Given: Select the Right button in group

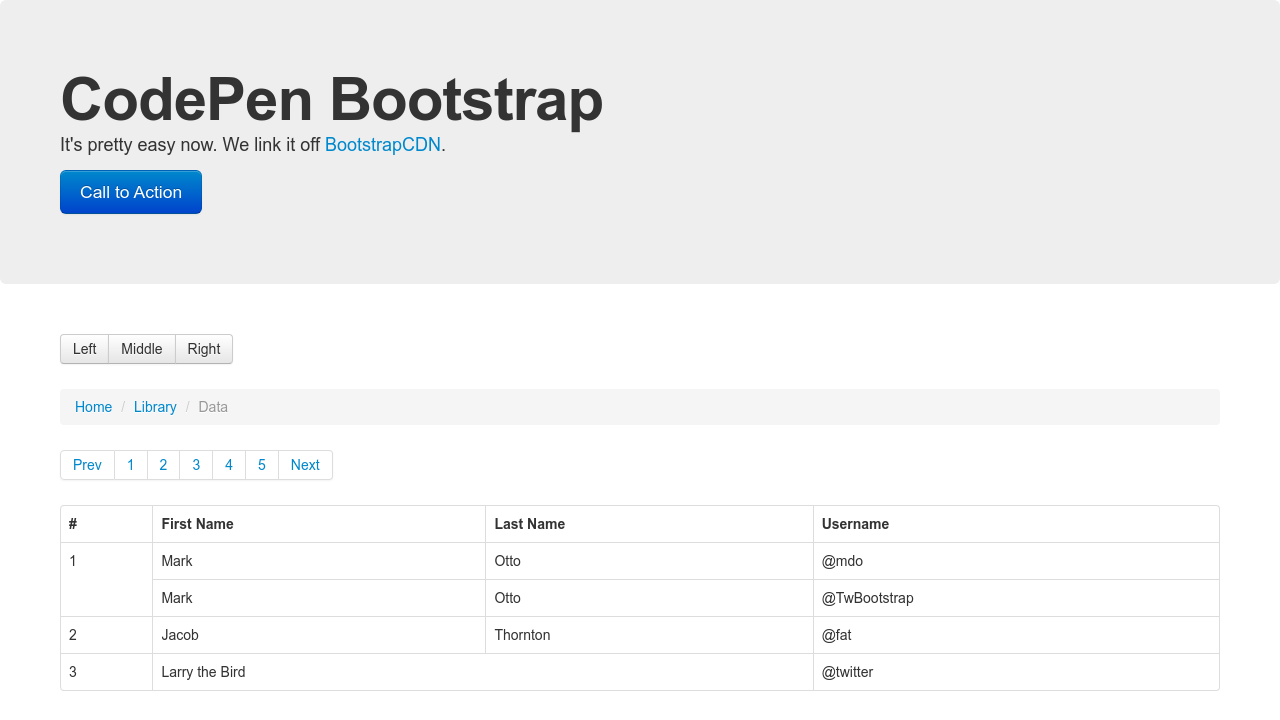Looking at the screenshot, I should (x=204, y=349).
